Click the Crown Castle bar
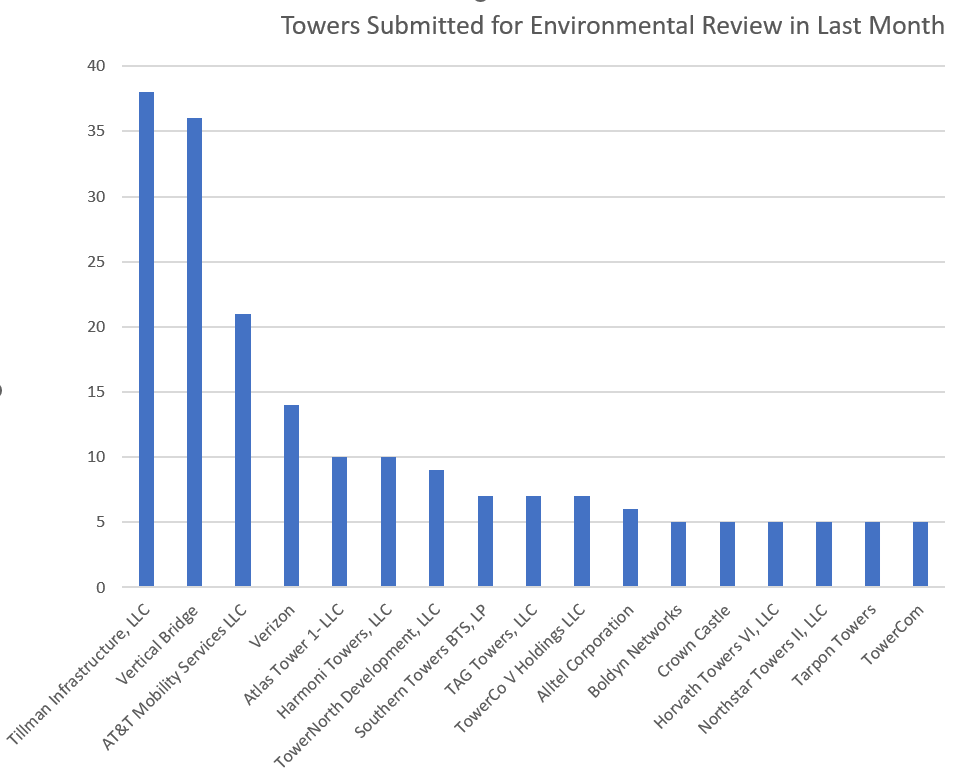The image size is (960, 772). coord(727,554)
